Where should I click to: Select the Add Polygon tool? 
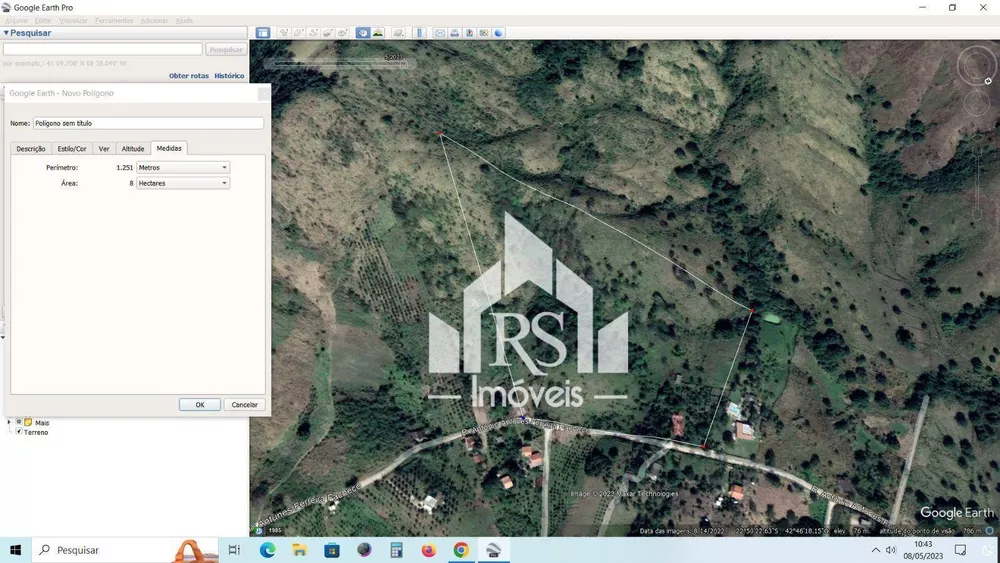pyautogui.click(x=298, y=33)
